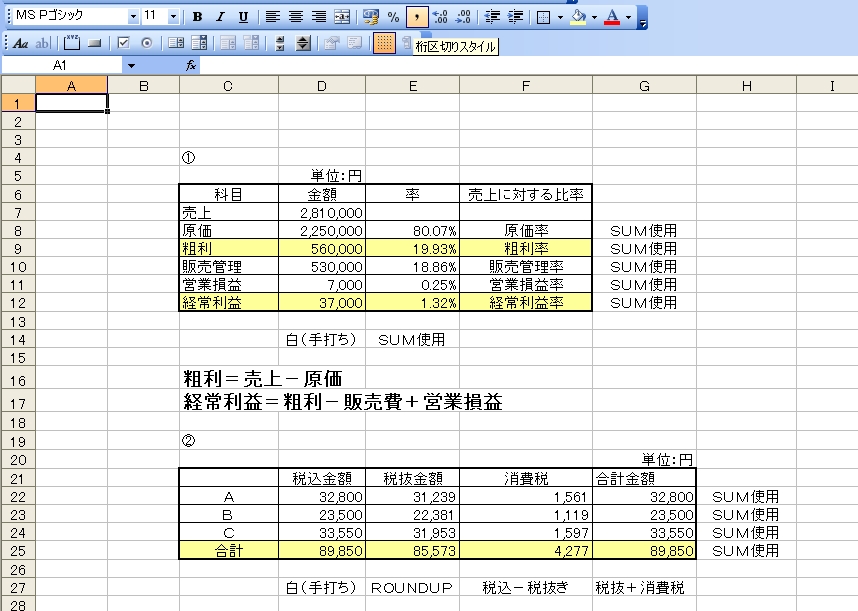The width and height of the screenshot is (858, 611).
Task: Toggle bold formatting
Action: (197, 17)
